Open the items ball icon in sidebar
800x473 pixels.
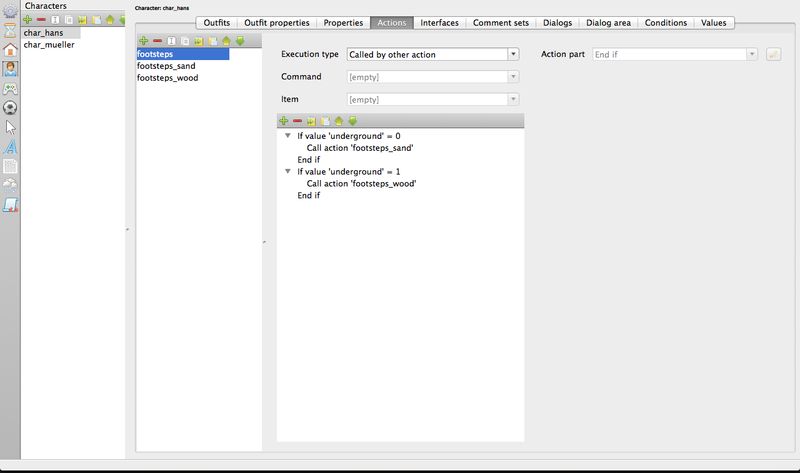10,107
